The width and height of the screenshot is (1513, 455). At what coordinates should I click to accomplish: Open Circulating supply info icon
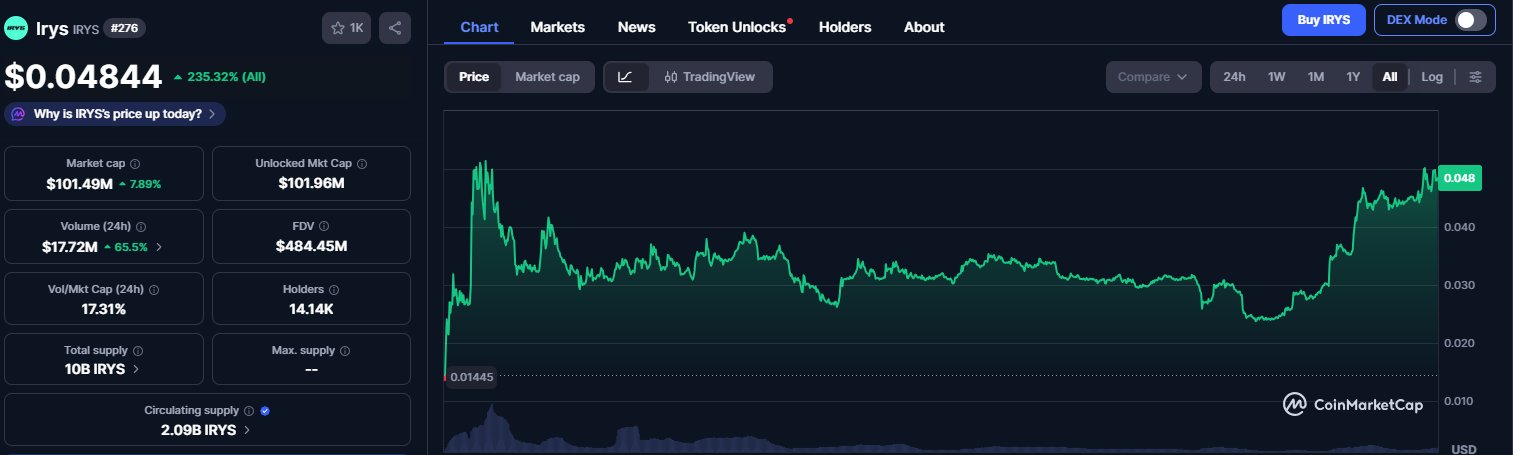coord(249,410)
